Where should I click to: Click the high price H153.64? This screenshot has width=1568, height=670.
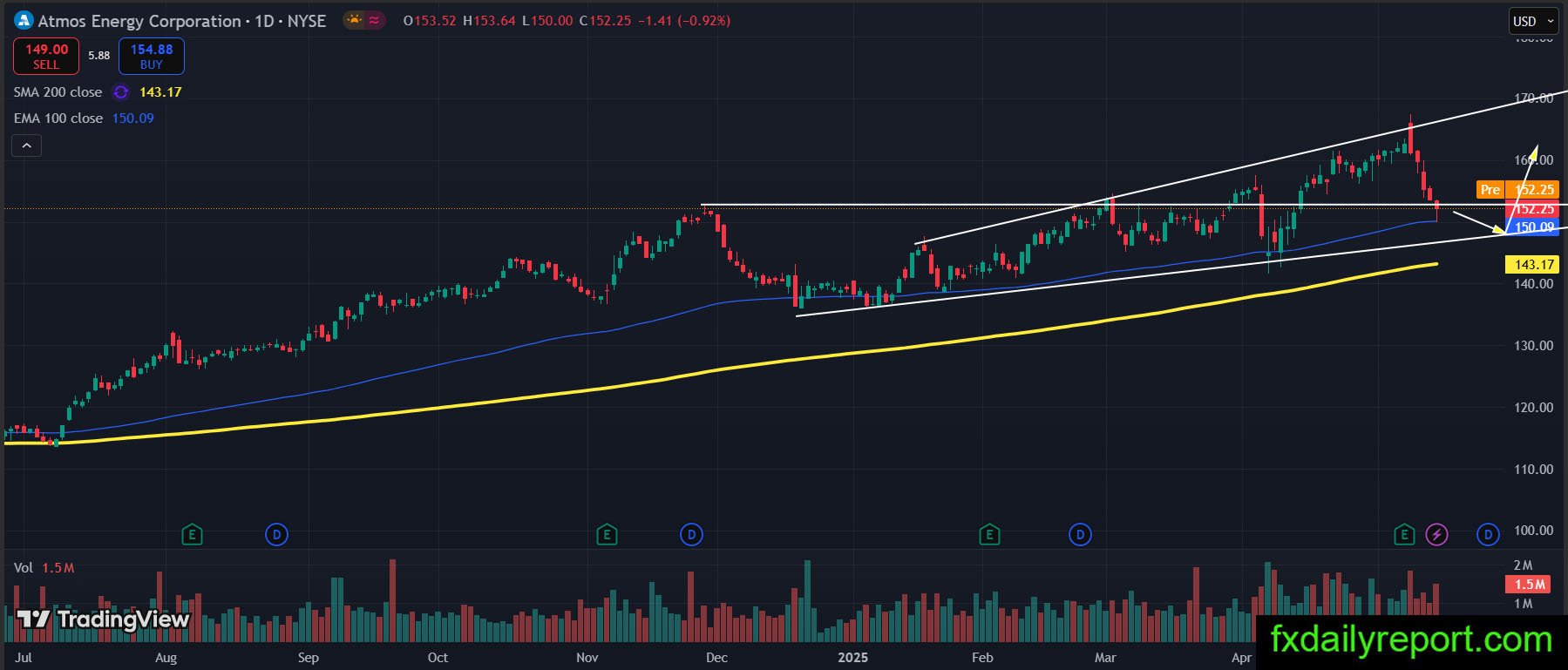pyautogui.click(x=489, y=21)
